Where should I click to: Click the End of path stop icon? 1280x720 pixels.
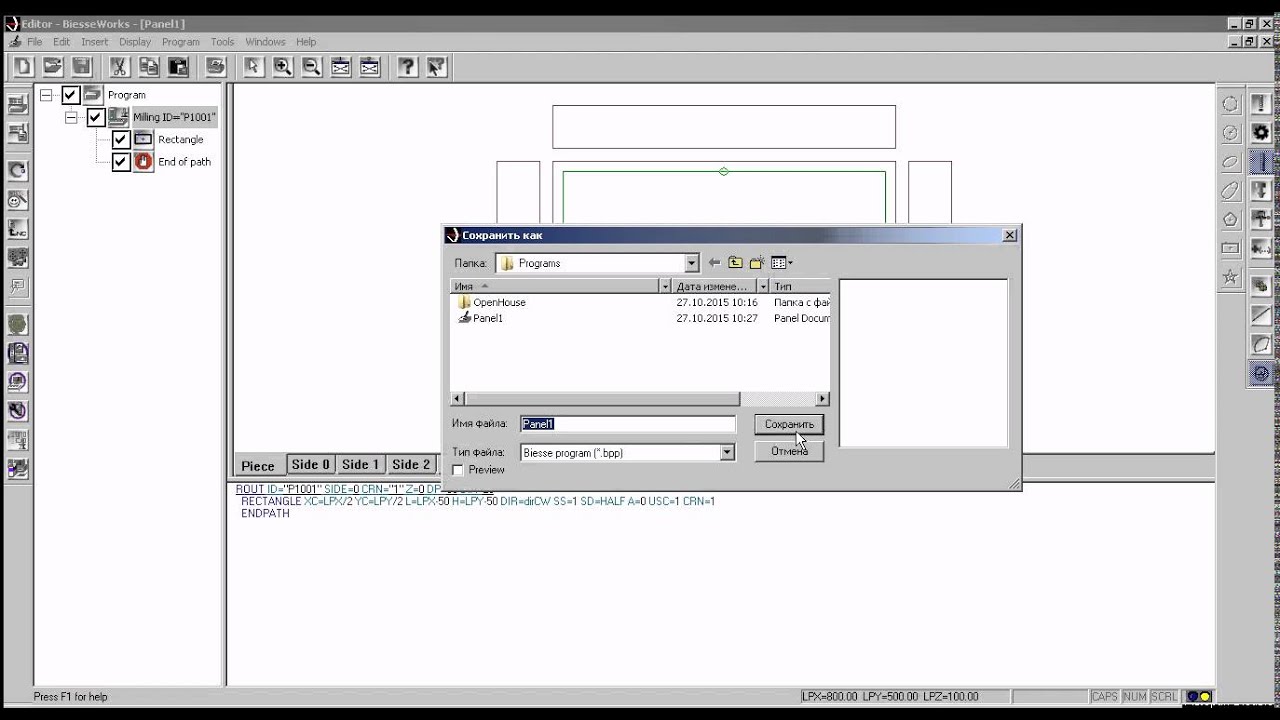coord(143,161)
